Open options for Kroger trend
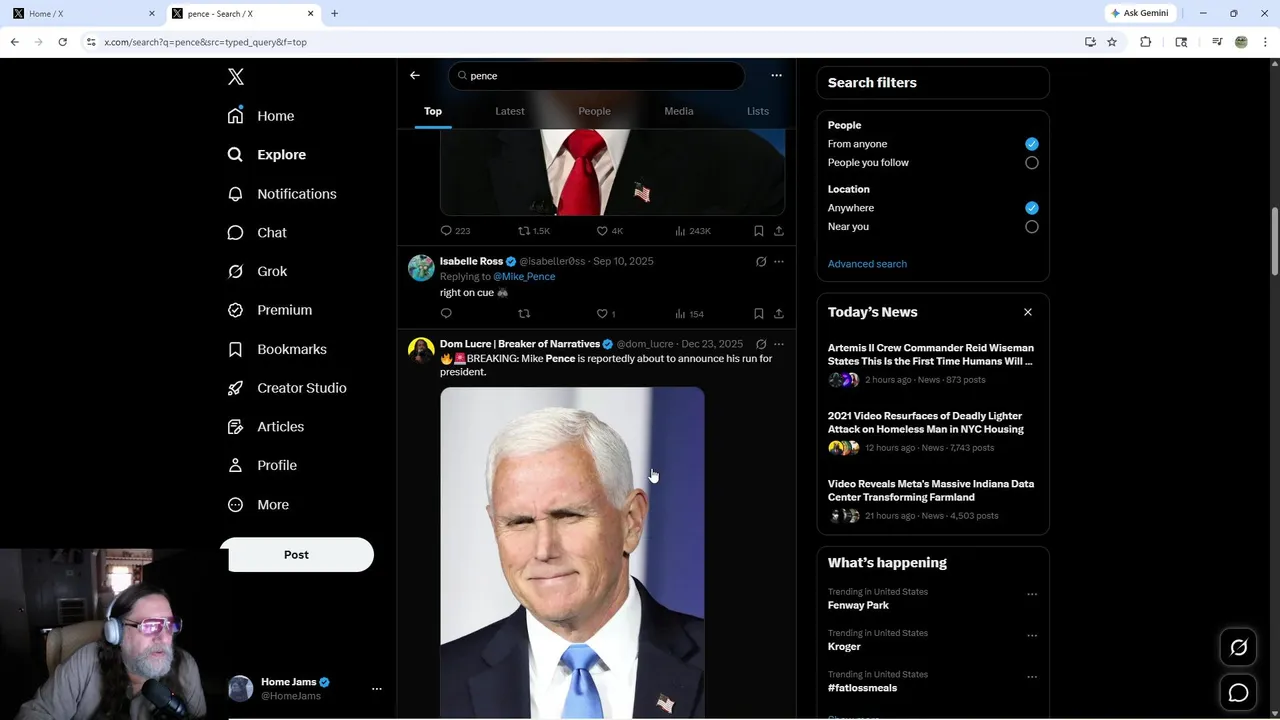Viewport: 1280px width, 720px height. click(1032, 635)
